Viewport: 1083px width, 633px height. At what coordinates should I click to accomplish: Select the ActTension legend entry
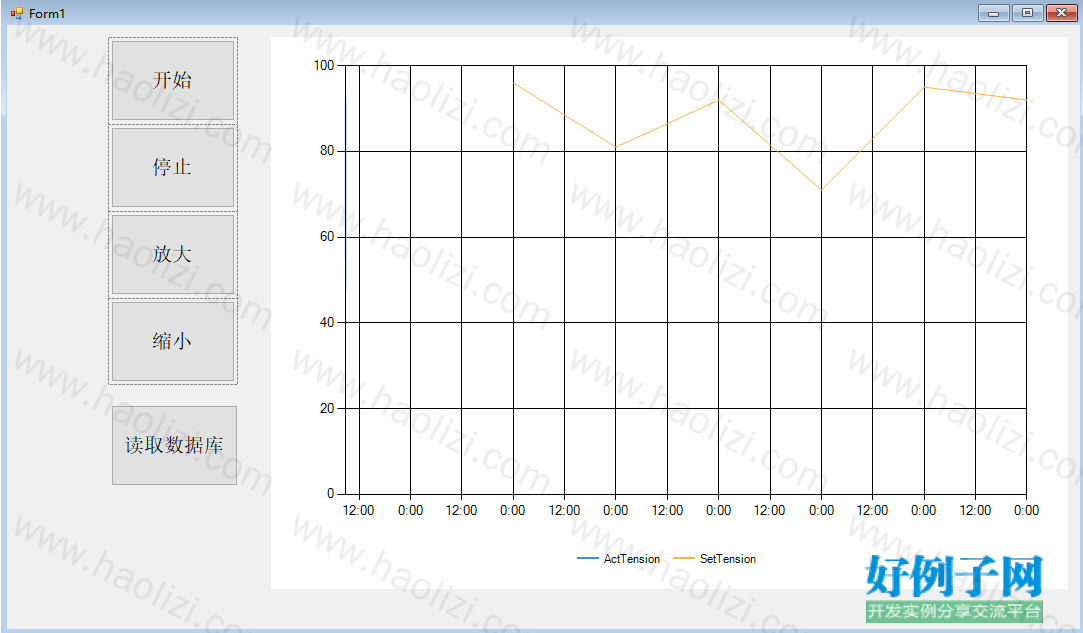point(618,558)
